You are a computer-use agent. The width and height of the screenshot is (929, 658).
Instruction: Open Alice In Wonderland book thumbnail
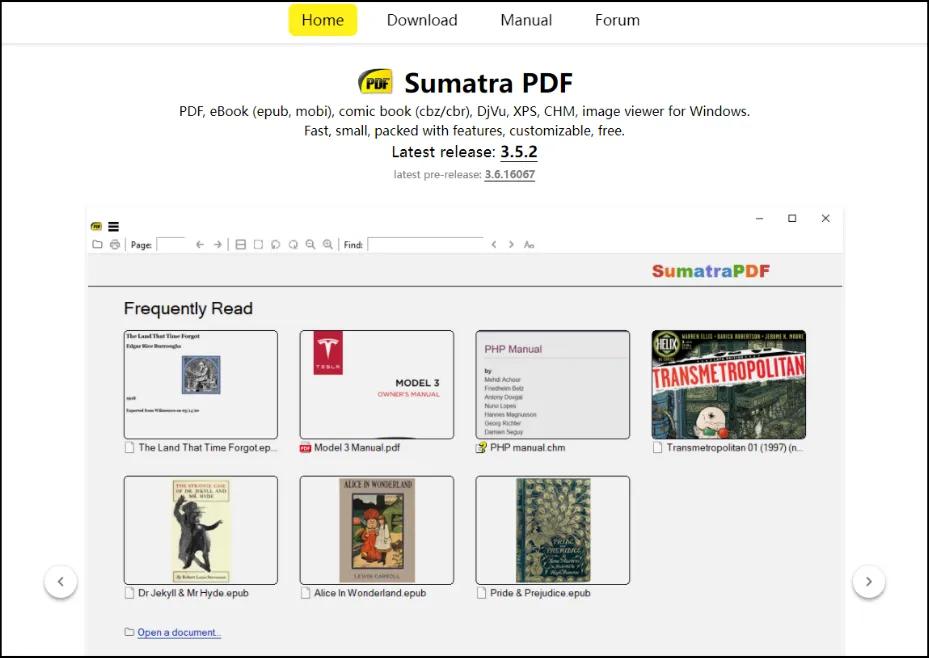pyautogui.click(x=377, y=530)
